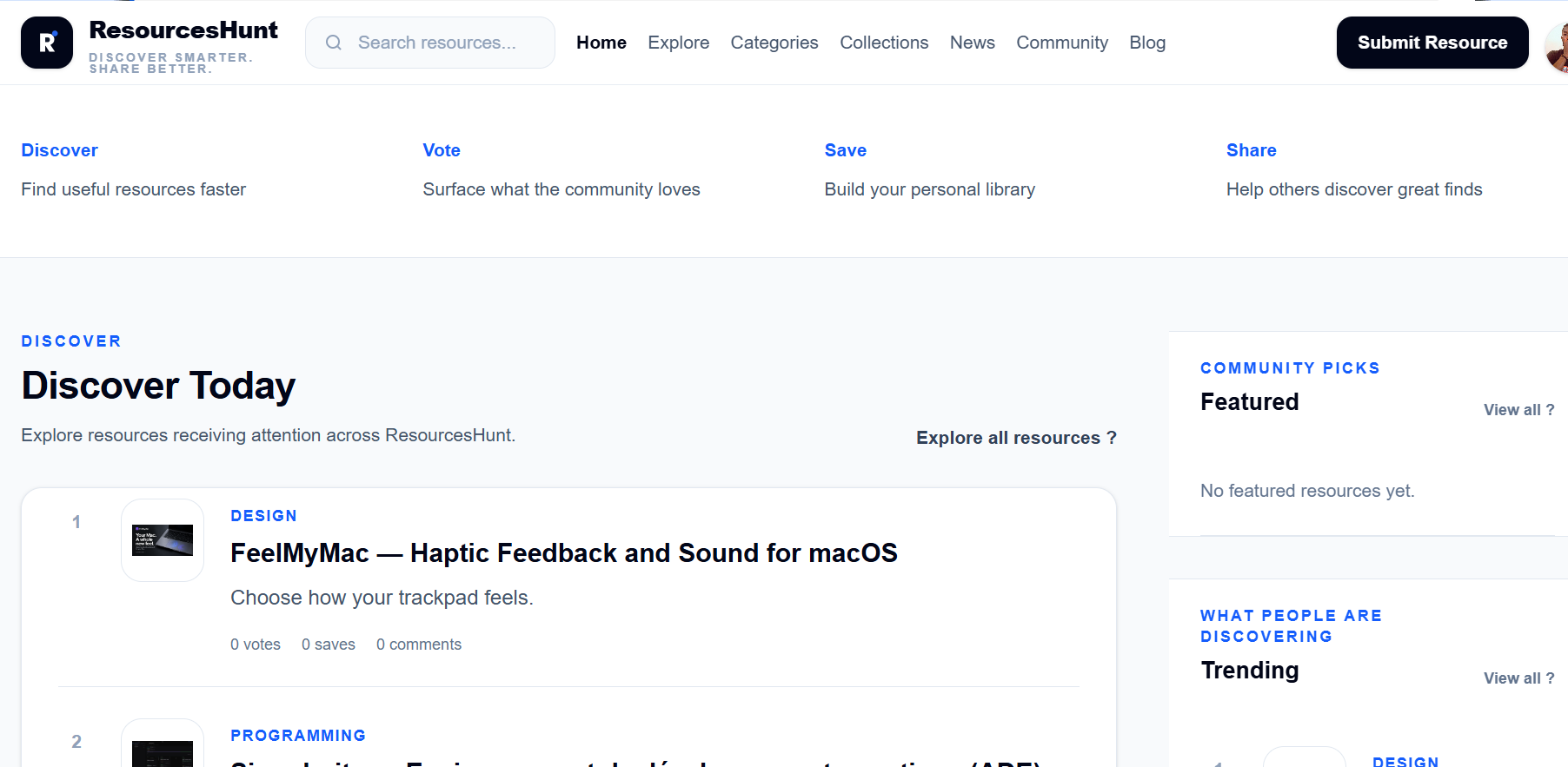Open the Explore nav item

coord(679,43)
